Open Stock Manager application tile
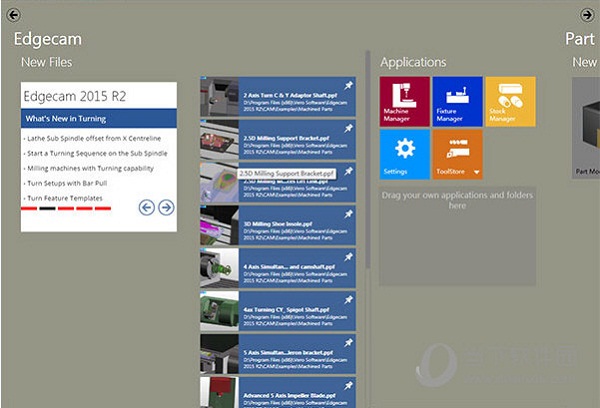This screenshot has height=408, width=600. tap(510, 101)
